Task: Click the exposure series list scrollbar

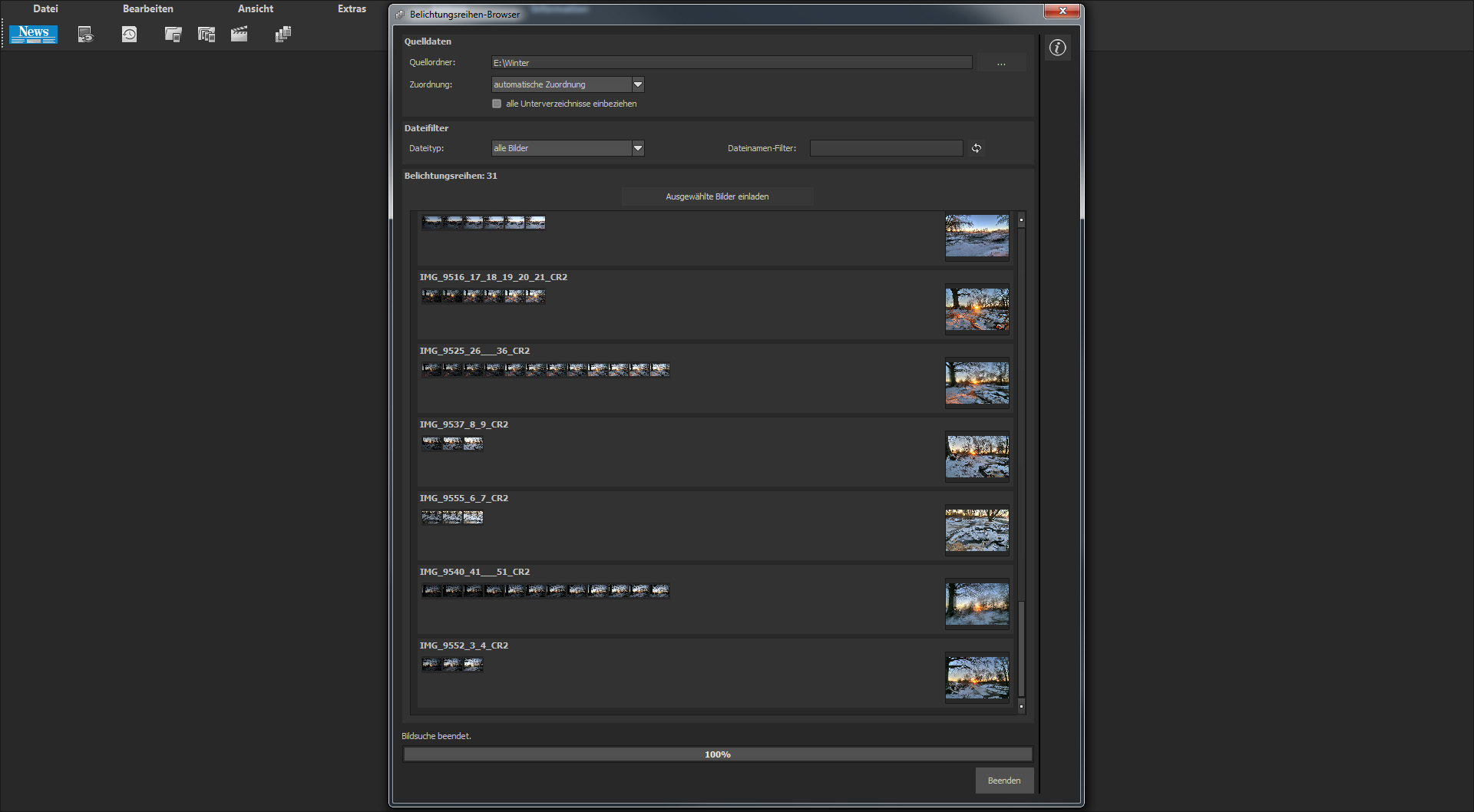Action: coord(1021,460)
